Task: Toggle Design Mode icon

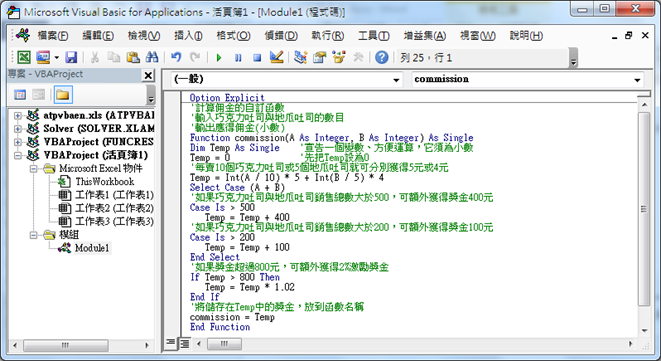Action: coord(277,57)
